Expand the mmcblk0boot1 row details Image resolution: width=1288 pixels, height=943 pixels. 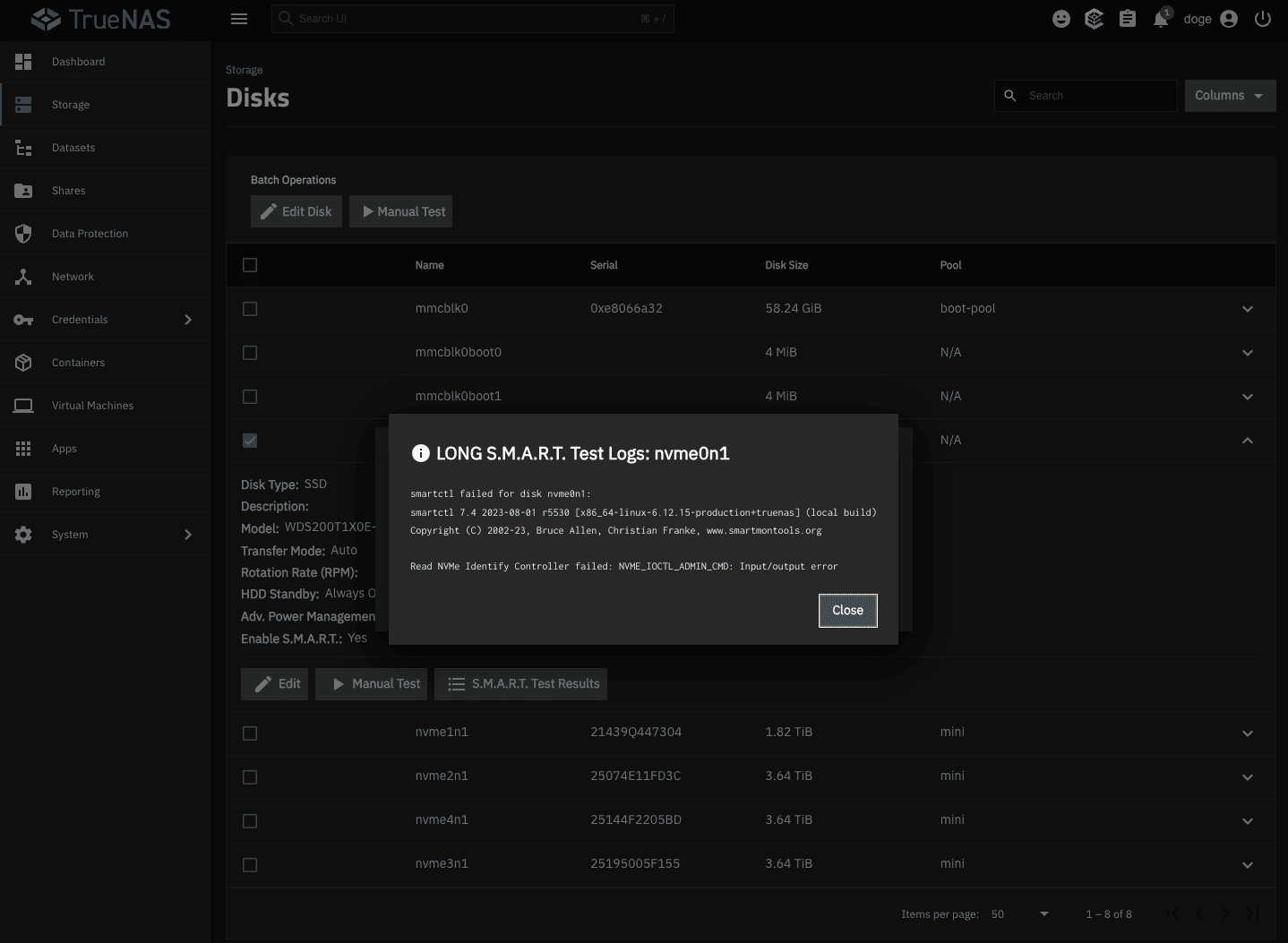1248,397
